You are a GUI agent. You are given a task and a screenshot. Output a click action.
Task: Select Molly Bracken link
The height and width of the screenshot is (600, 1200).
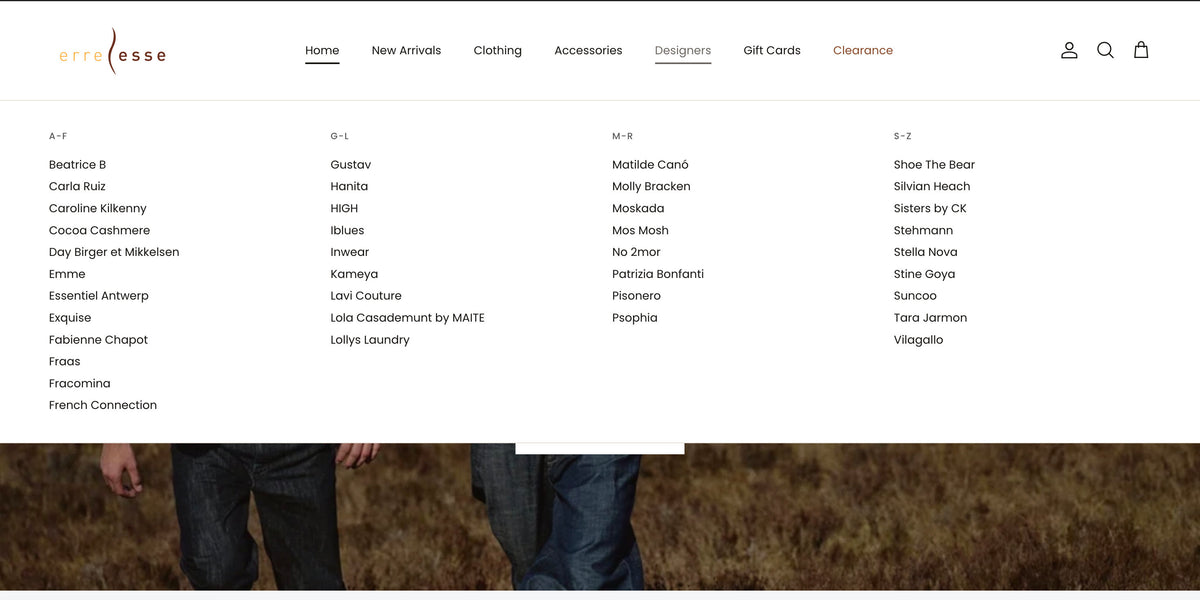click(651, 186)
